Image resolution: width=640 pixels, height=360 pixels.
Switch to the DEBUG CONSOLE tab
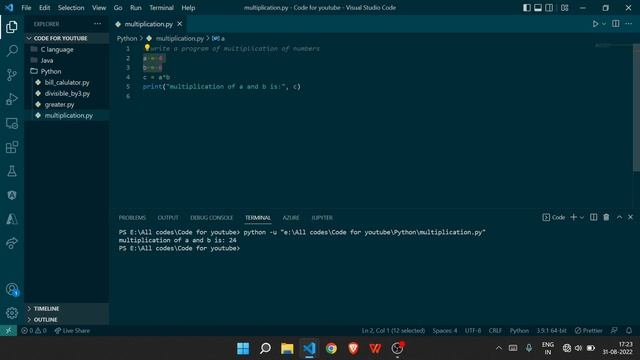point(211,218)
